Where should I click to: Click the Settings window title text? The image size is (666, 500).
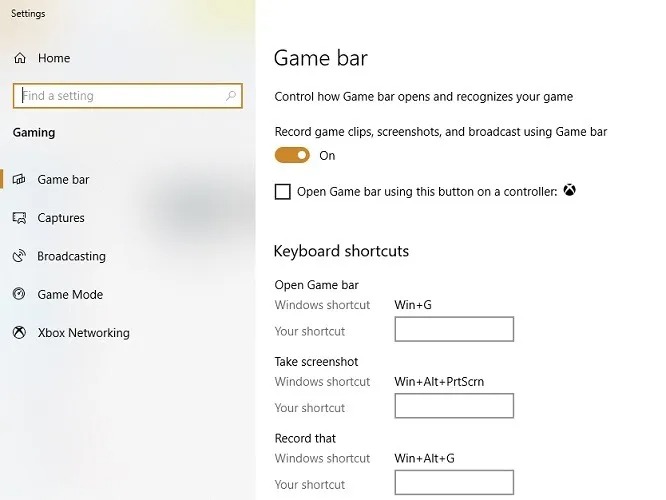[28, 14]
